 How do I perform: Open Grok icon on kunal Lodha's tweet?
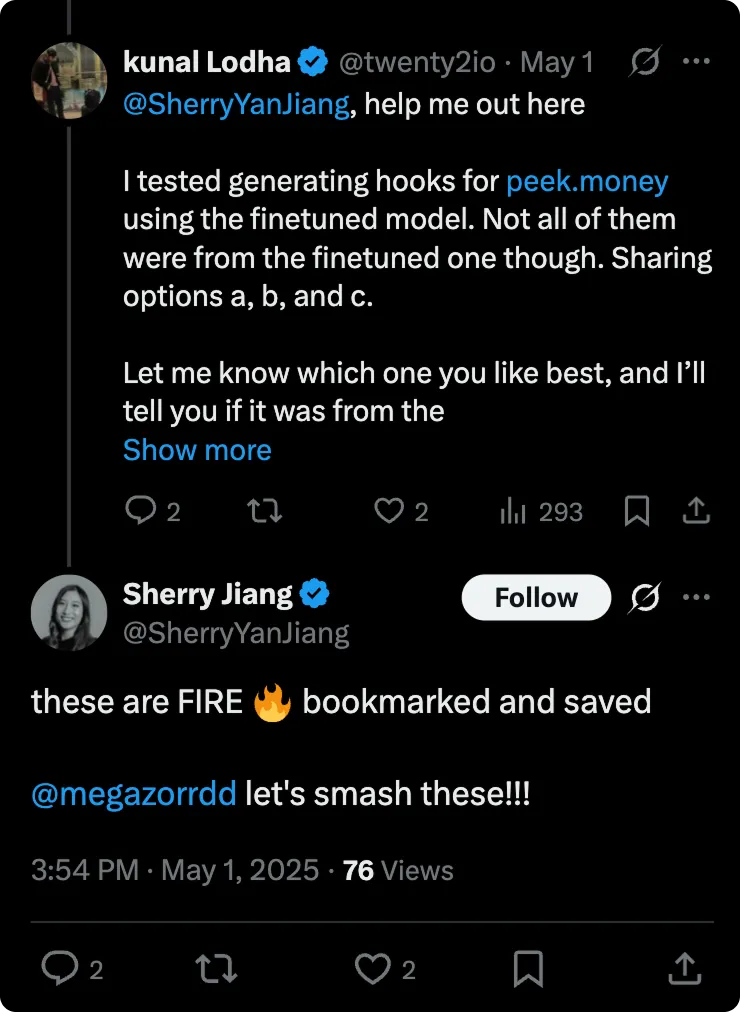point(645,61)
